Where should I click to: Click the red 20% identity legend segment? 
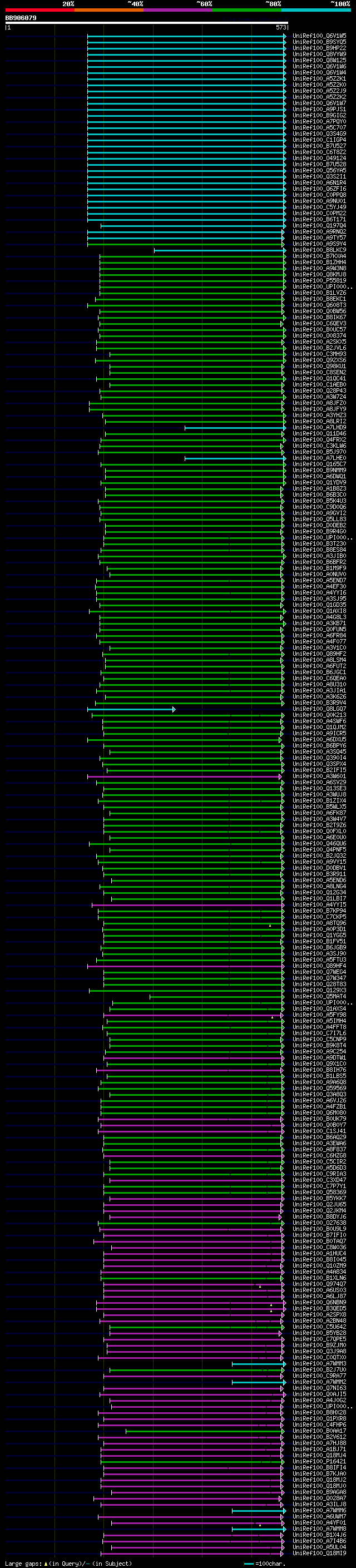pyautogui.click(x=40, y=10)
